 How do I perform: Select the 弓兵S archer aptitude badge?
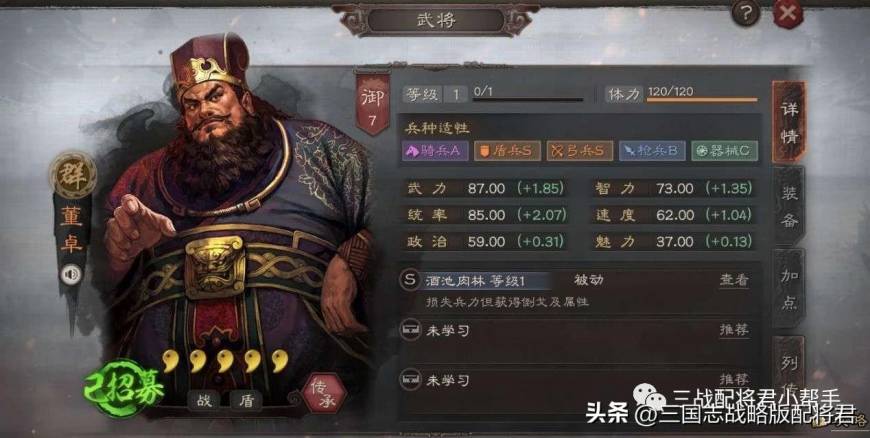579,150
